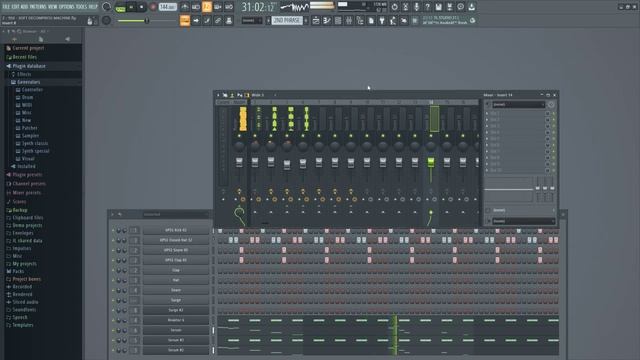This screenshot has width=640, height=360.
Task: Open the playlist view icon
Action: 316,20
